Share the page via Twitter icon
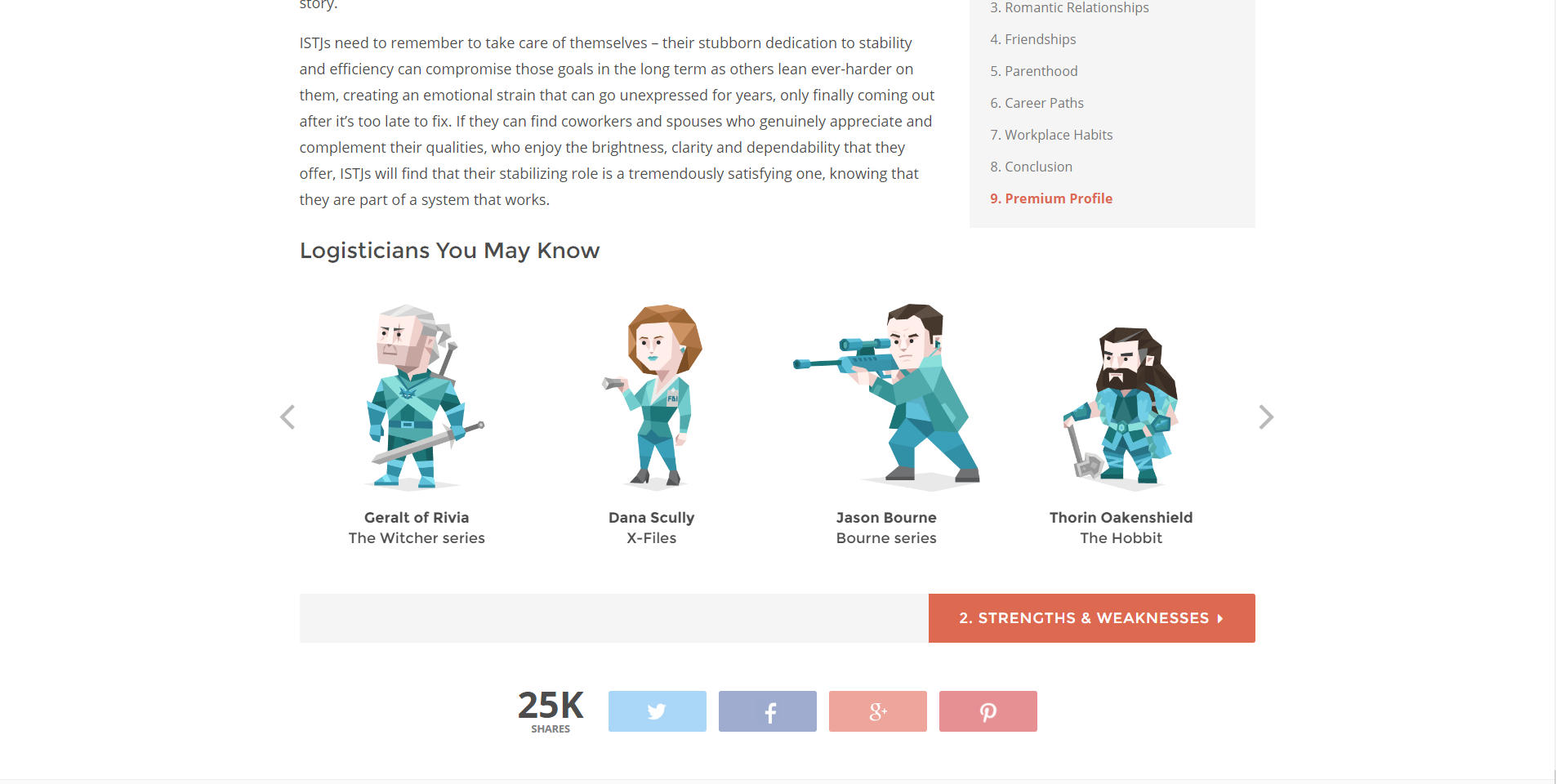The image size is (1556, 784). 657,711
